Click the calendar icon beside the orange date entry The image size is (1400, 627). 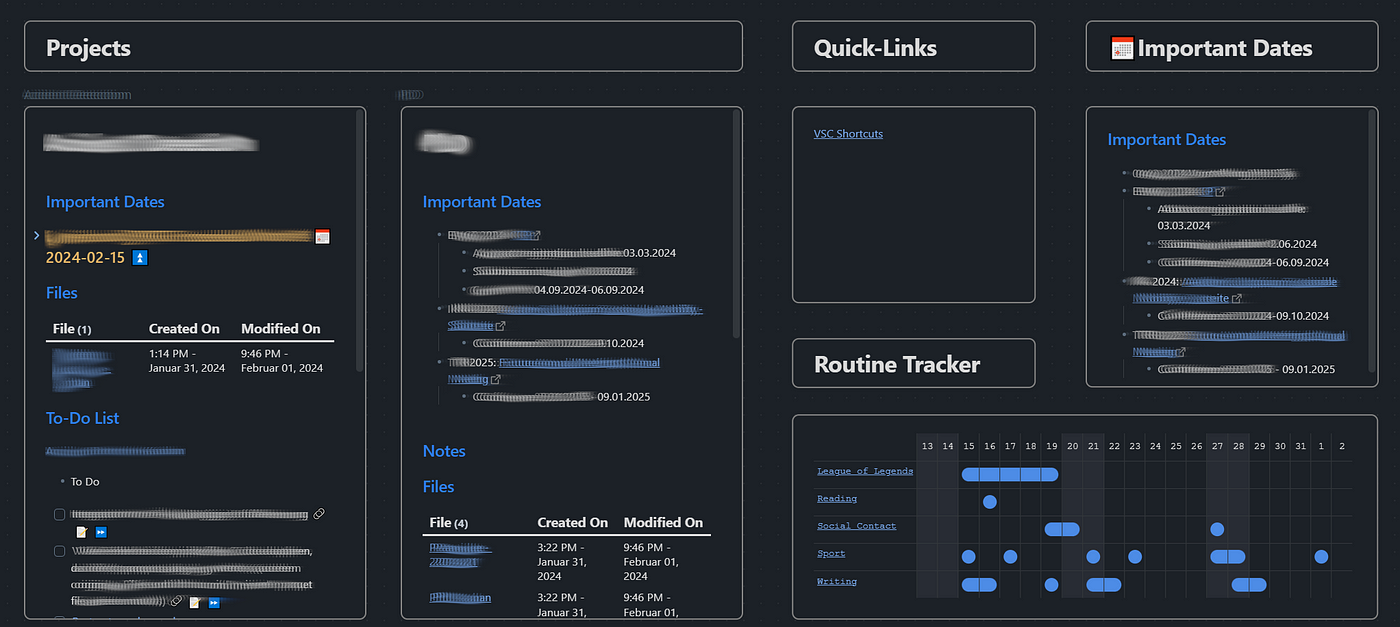(x=322, y=237)
